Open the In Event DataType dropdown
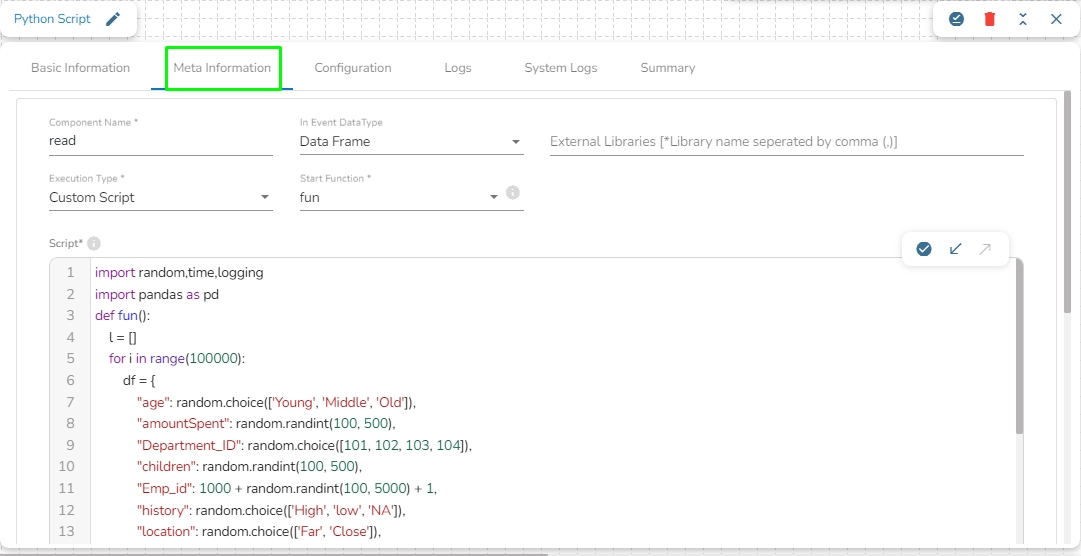1081x556 pixels. [411, 142]
